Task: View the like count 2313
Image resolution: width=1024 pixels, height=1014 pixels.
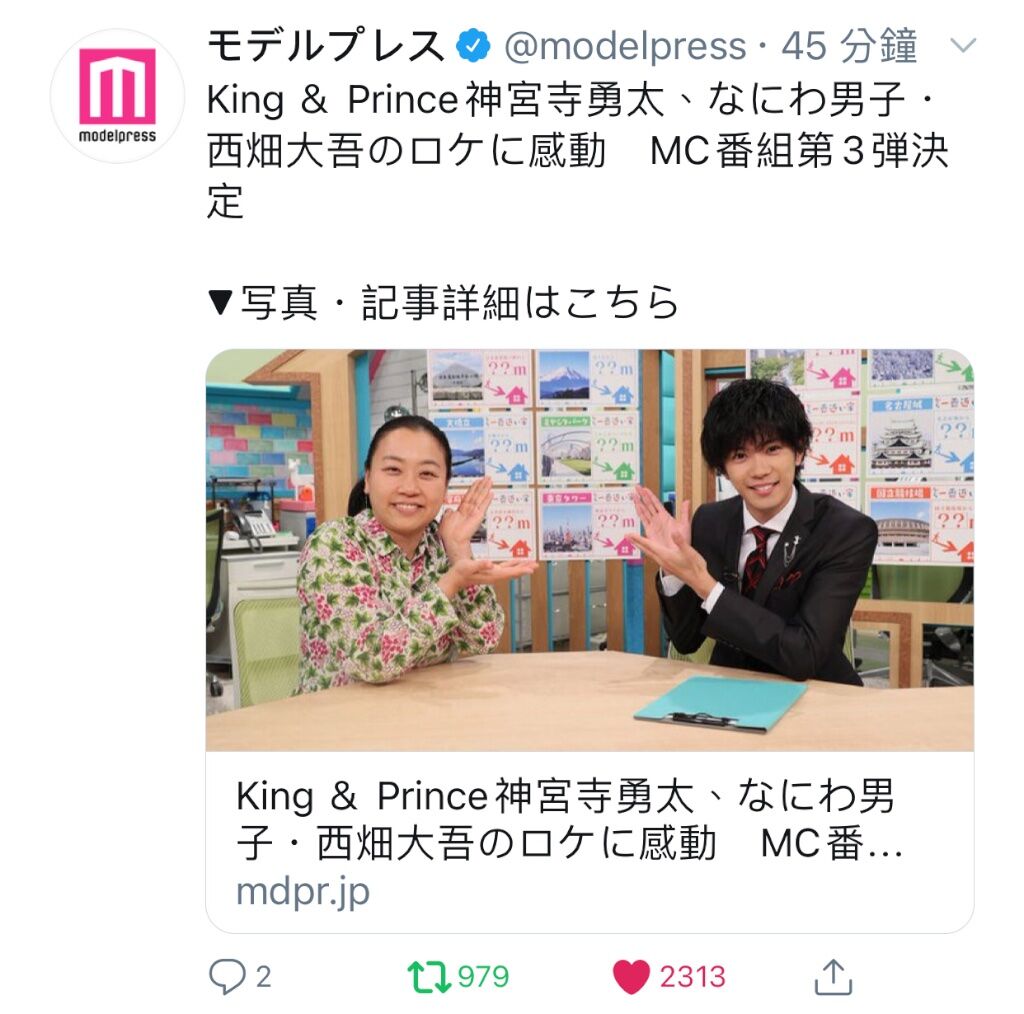Action: [692, 977]
